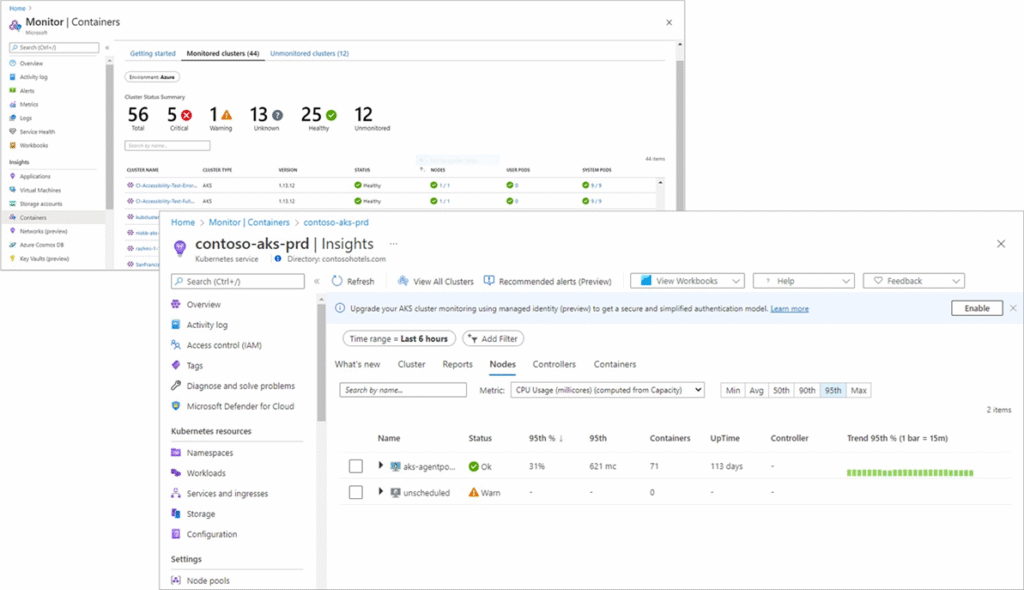Dismiss the managed identity upgrade banner
The width and height of the screenshot is (1024, 590).
(x=1013, y=308)
